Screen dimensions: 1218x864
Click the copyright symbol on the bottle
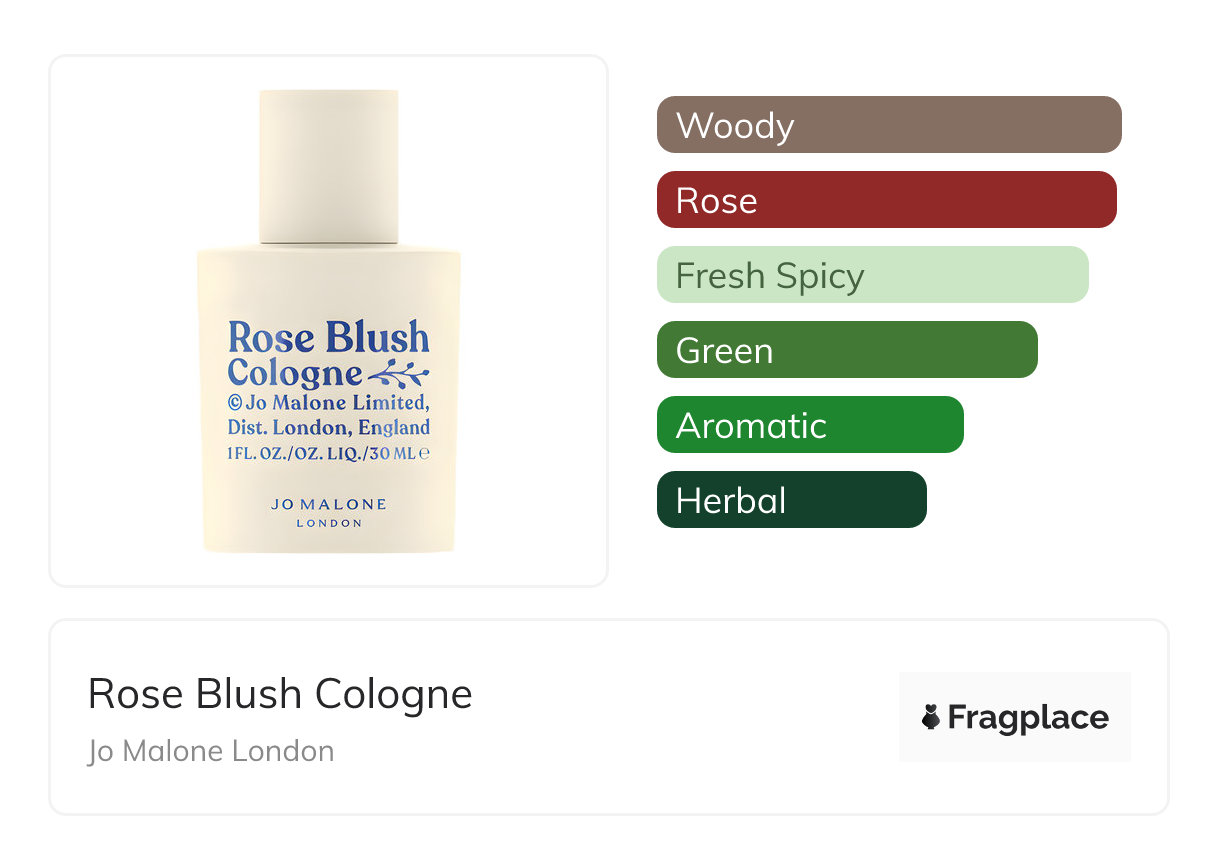pos(236,403)
